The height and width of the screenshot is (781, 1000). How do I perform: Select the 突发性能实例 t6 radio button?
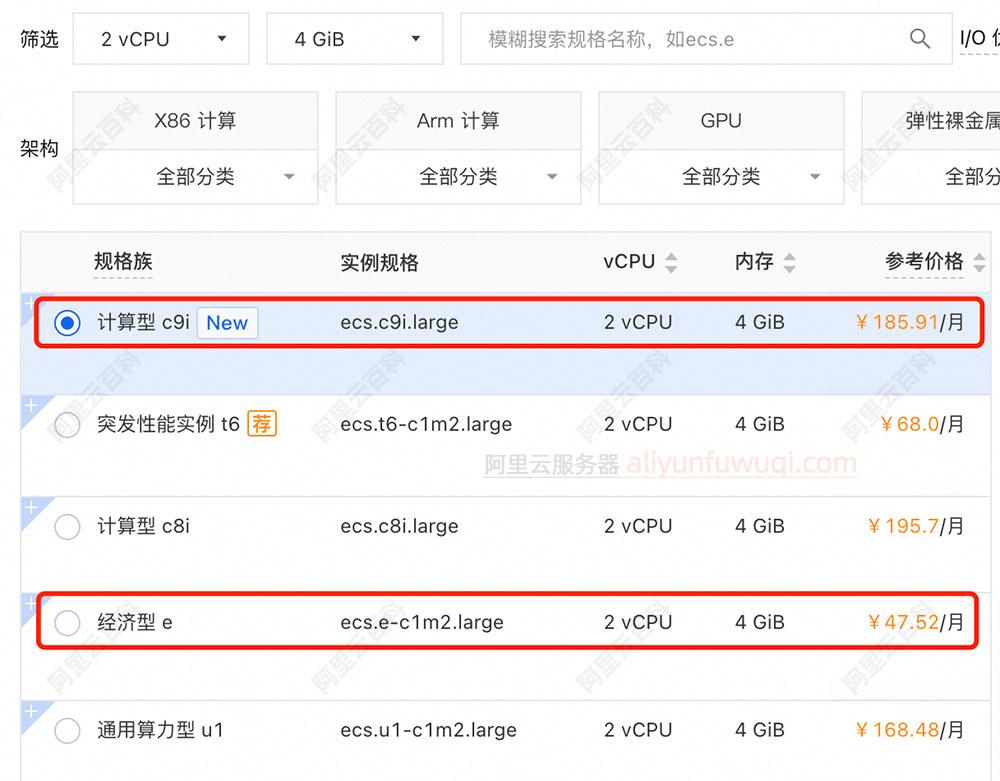pos(67,425)
